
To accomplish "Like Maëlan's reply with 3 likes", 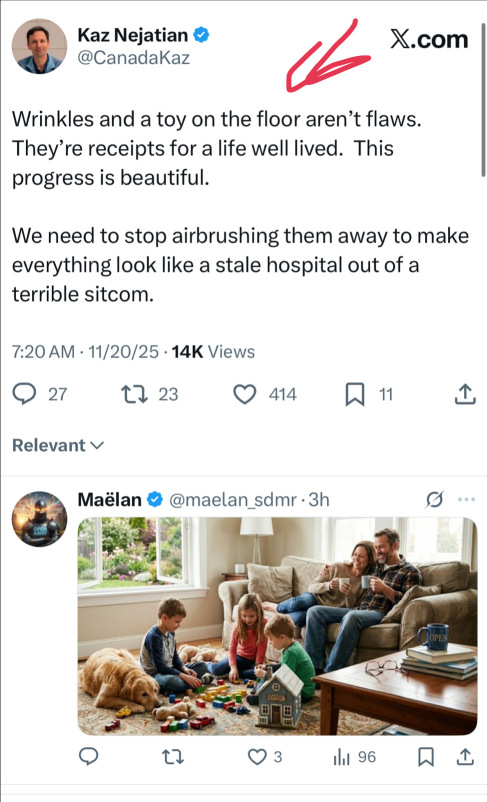I will (x=257, y=756).
